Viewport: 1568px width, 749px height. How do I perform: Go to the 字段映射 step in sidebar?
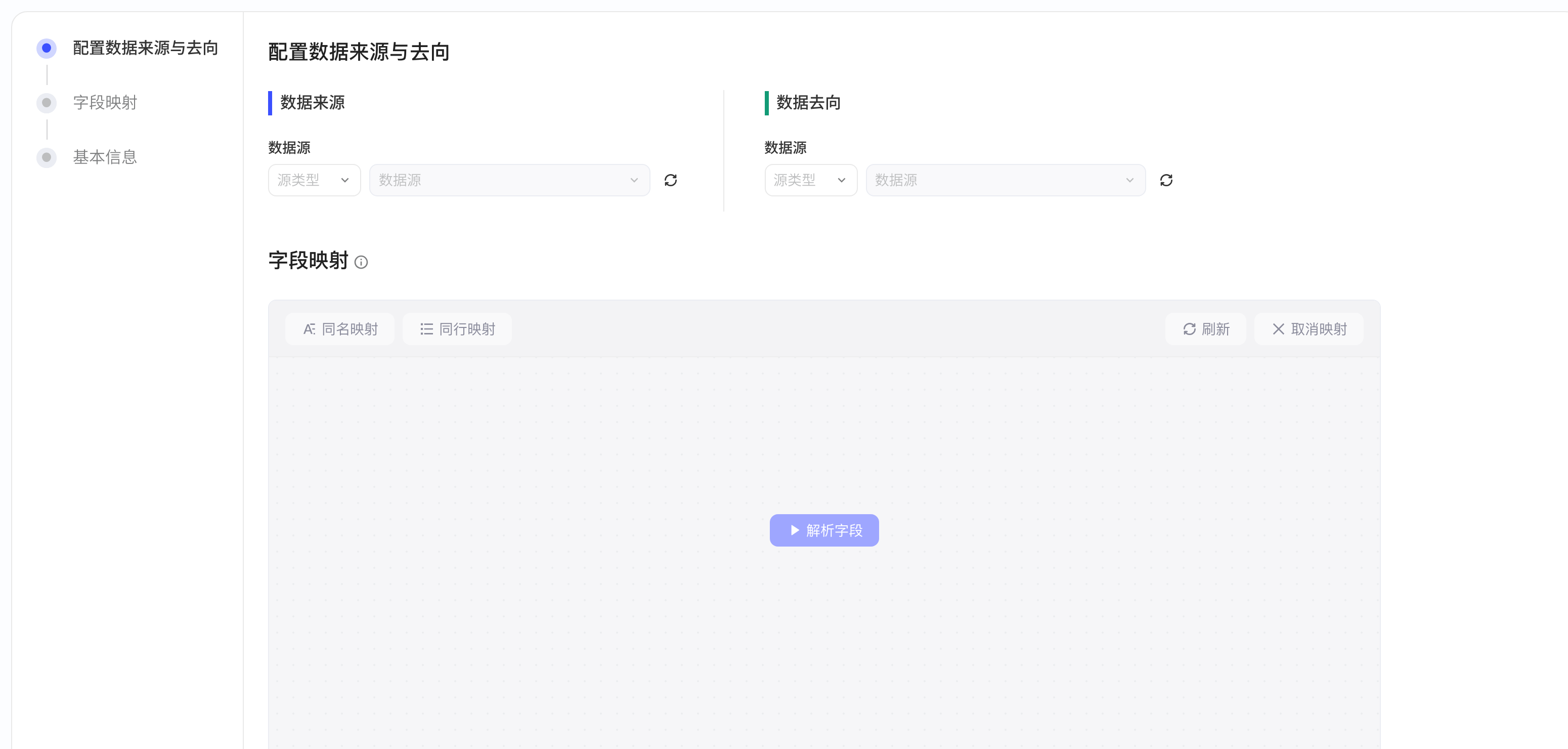87,103
